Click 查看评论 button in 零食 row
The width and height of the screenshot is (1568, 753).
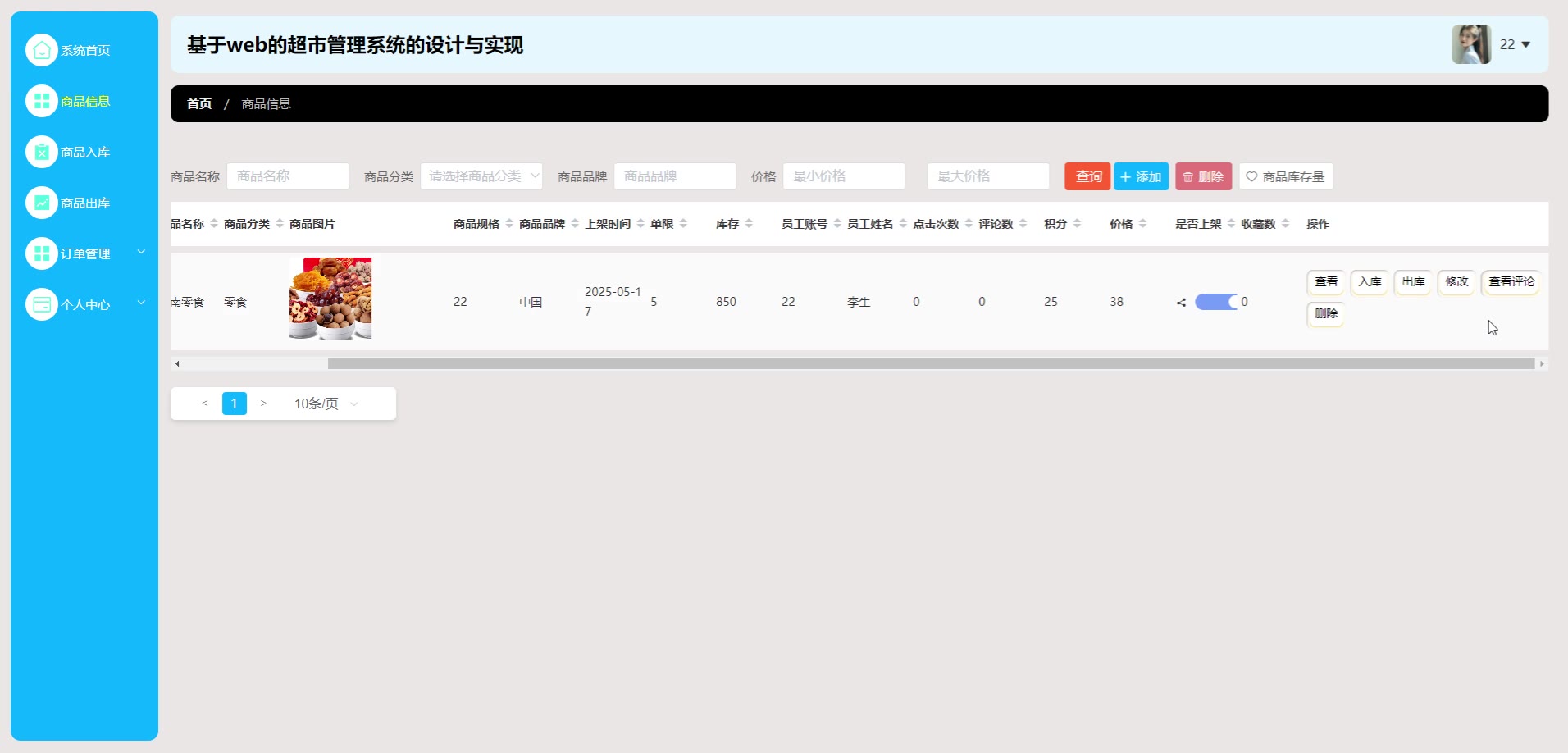click(1511, 281)
